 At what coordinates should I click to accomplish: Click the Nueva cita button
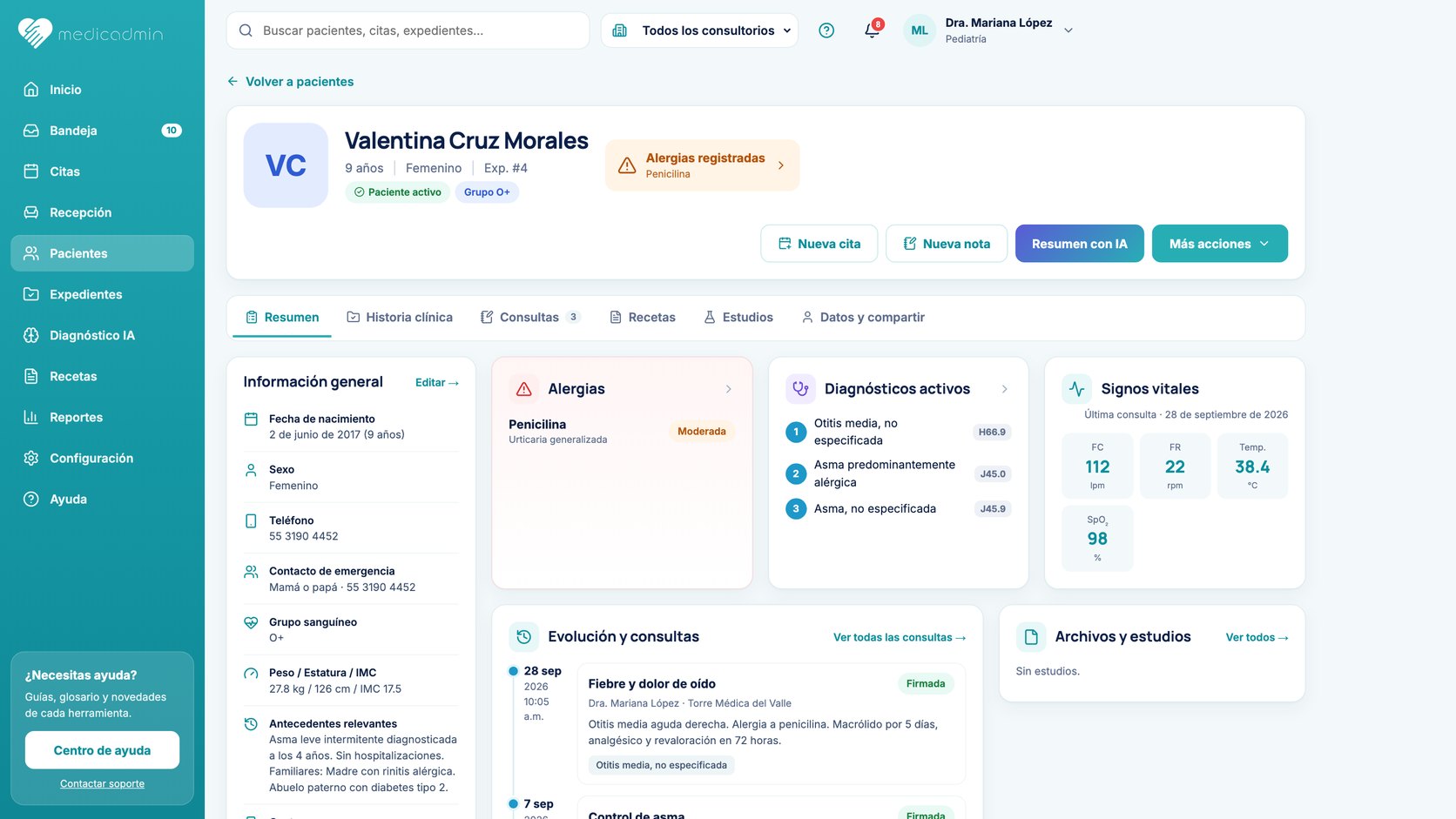[819, 244]
